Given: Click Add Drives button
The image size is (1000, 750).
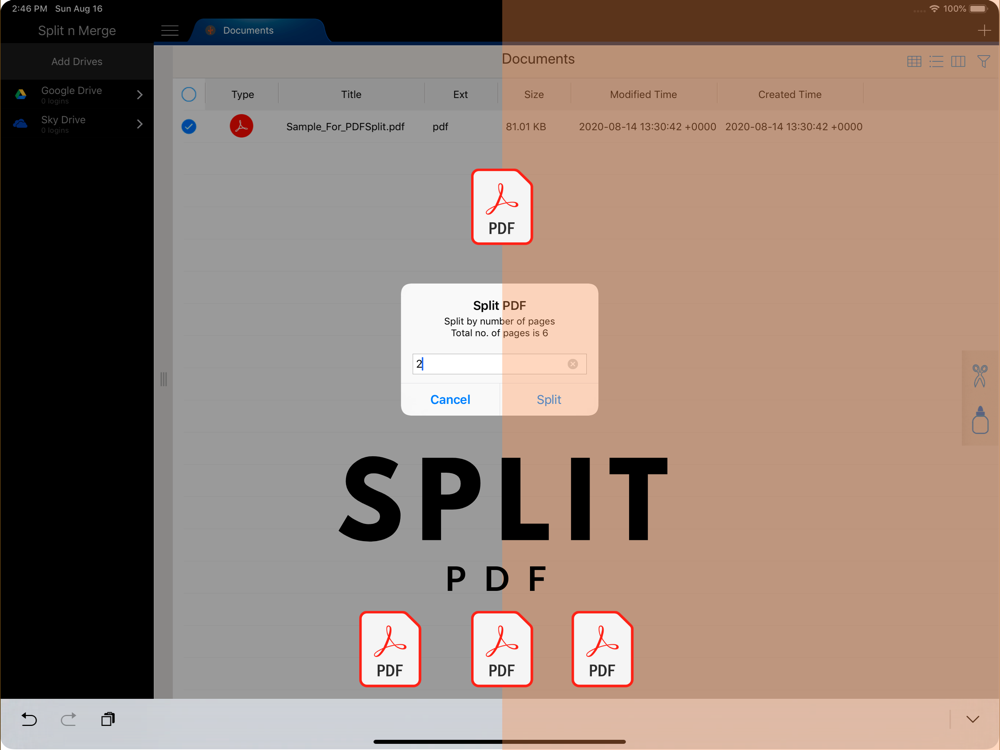Looking at the screenshot, I should (x=77, y=61).
